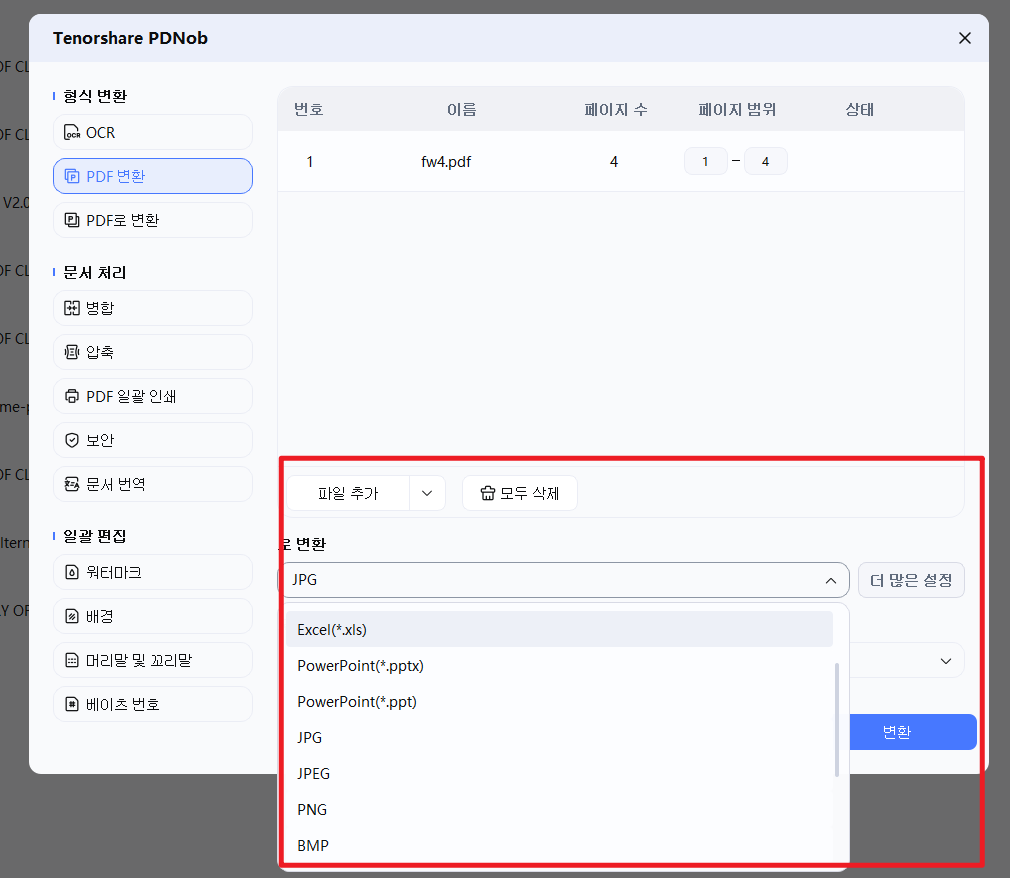The height and width of the screenshot is (878, 1010).
Task: Open 더 많은 설정 settings
Action: point(911,580)
